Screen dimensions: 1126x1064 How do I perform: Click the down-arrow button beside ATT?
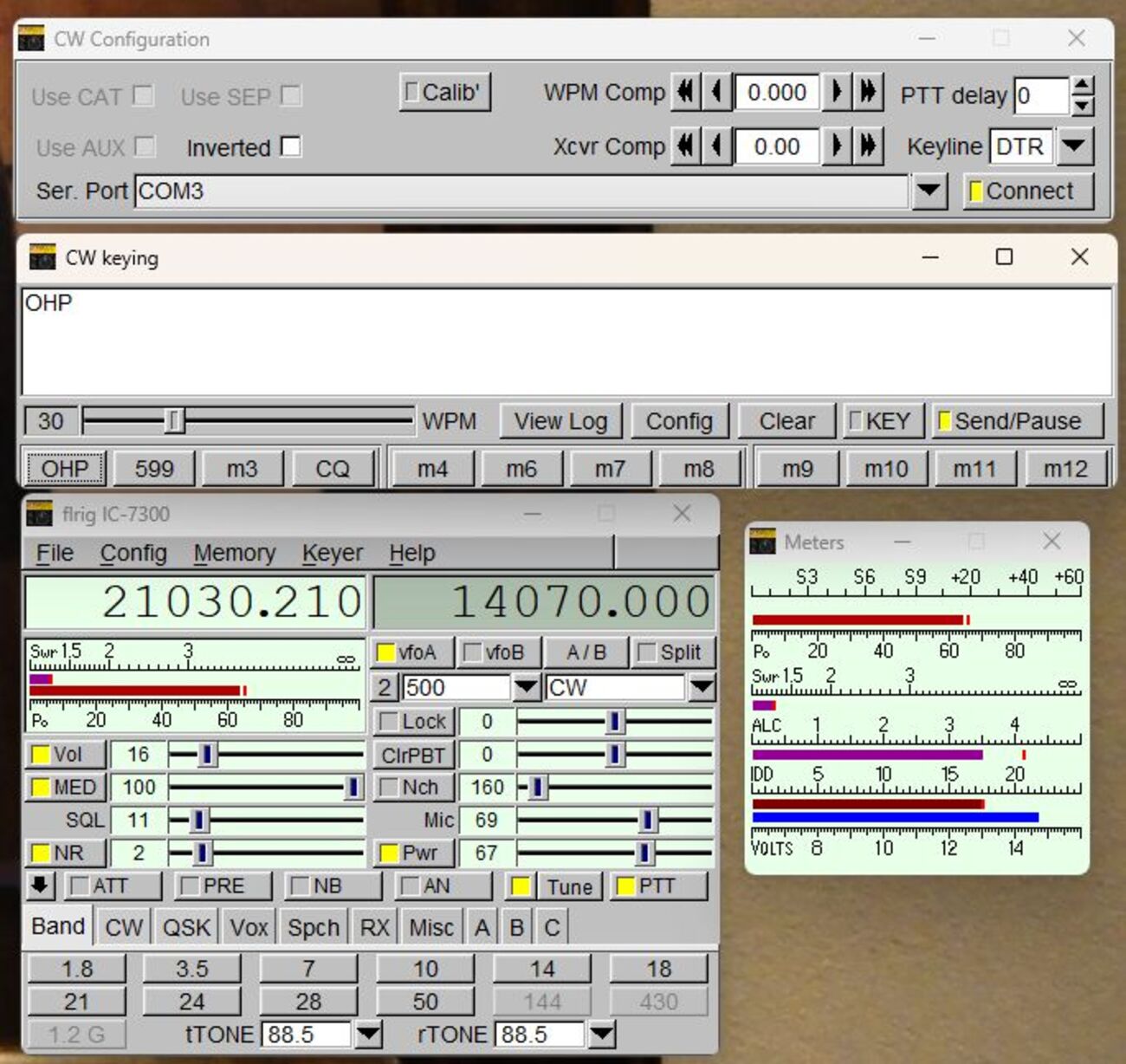coord(41,886)
